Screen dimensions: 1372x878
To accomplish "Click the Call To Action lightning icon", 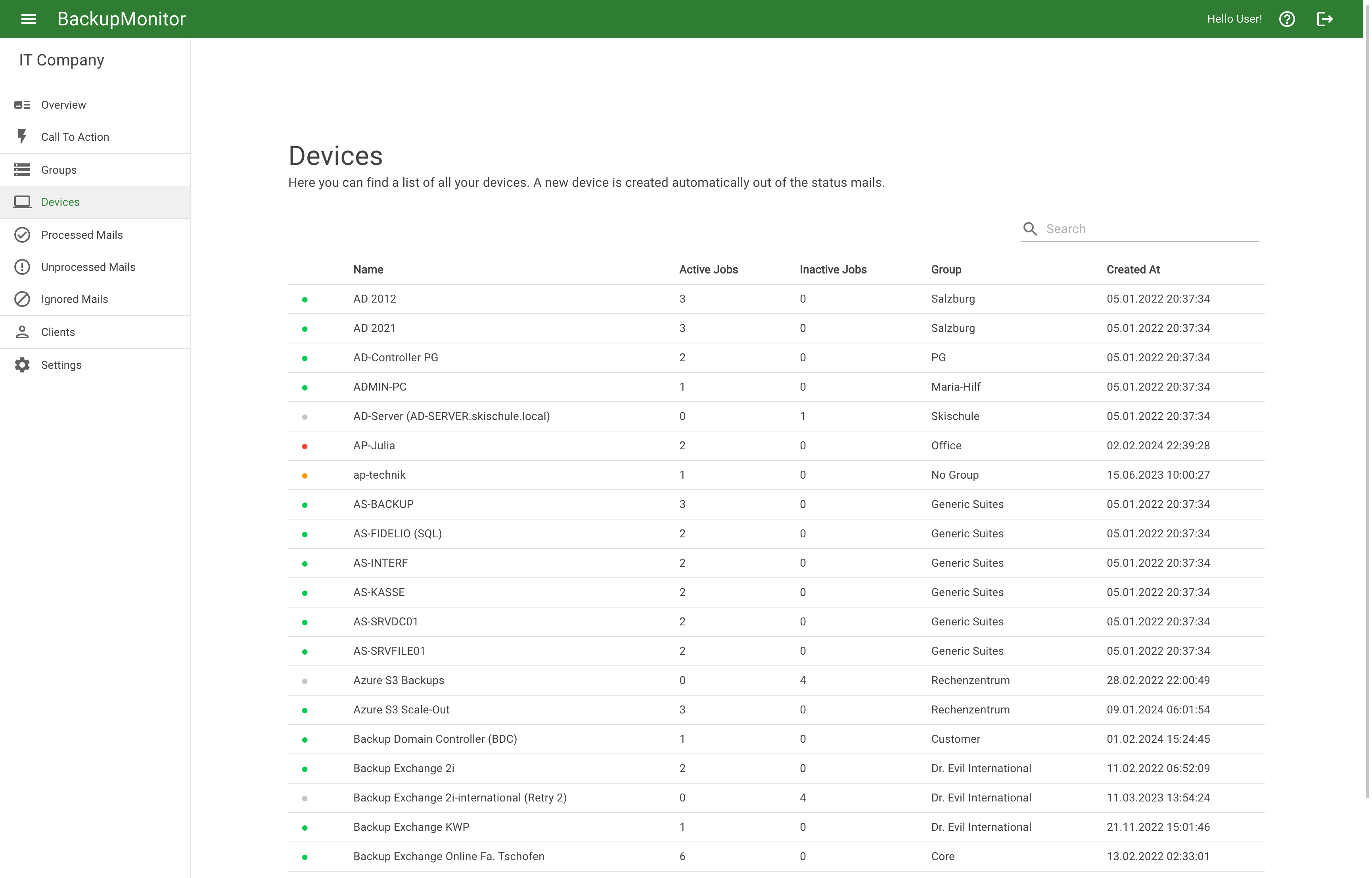I will [22, 137].
